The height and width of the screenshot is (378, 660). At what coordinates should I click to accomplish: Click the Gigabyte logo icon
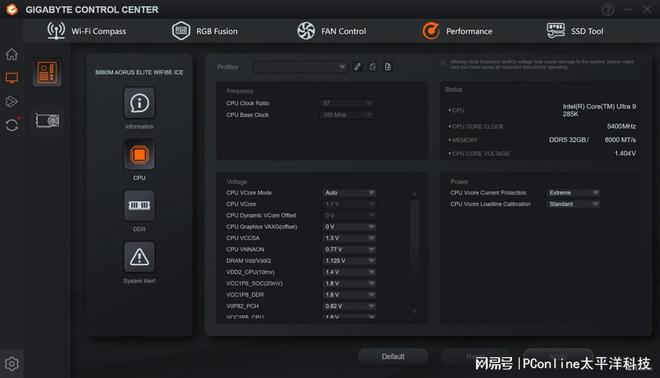pos(12,9)
